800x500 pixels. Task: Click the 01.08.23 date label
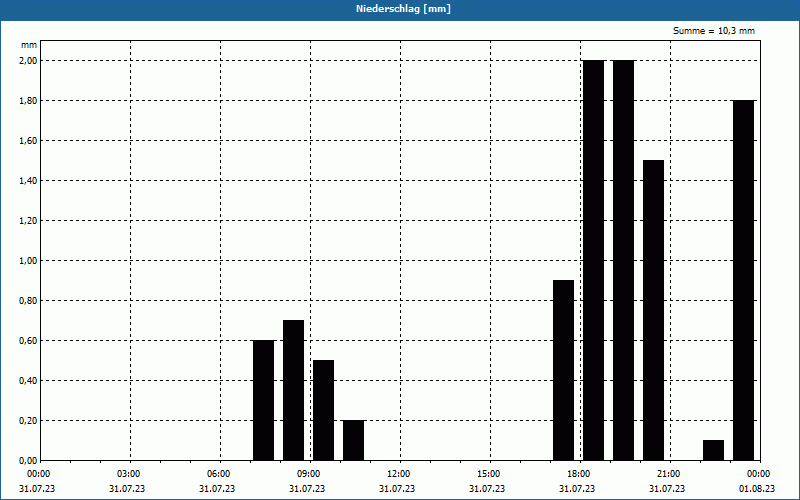(757, 489)
